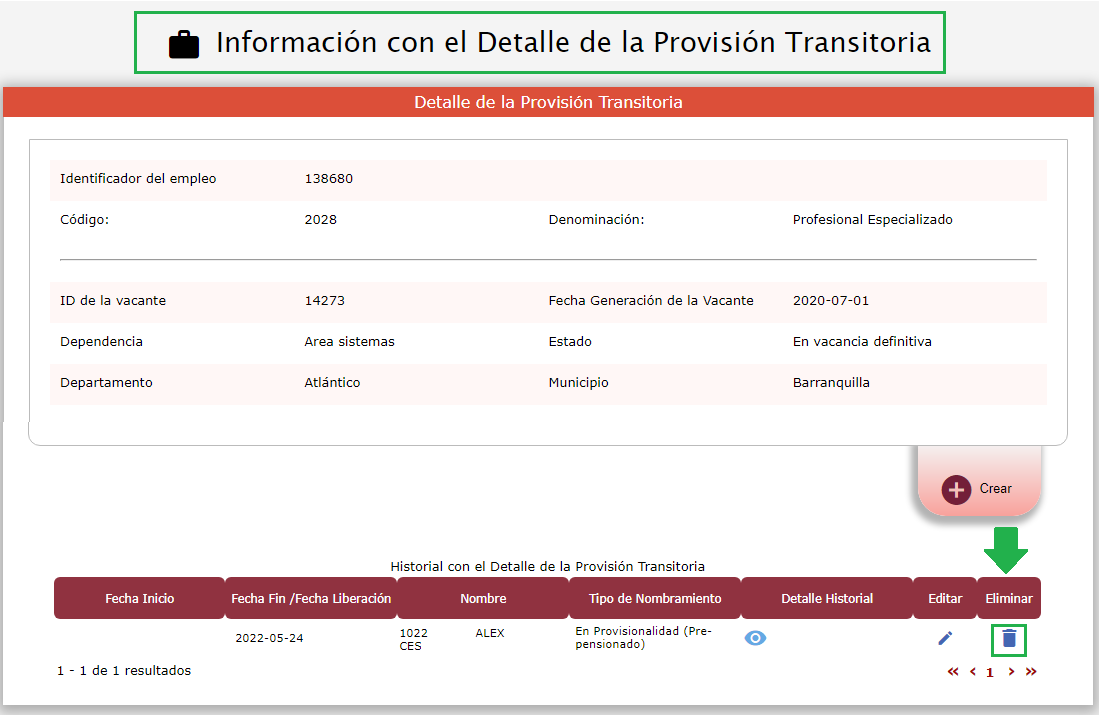Click the plus icon to create a record
1099x715 pixels.
[x=957, y=490]
